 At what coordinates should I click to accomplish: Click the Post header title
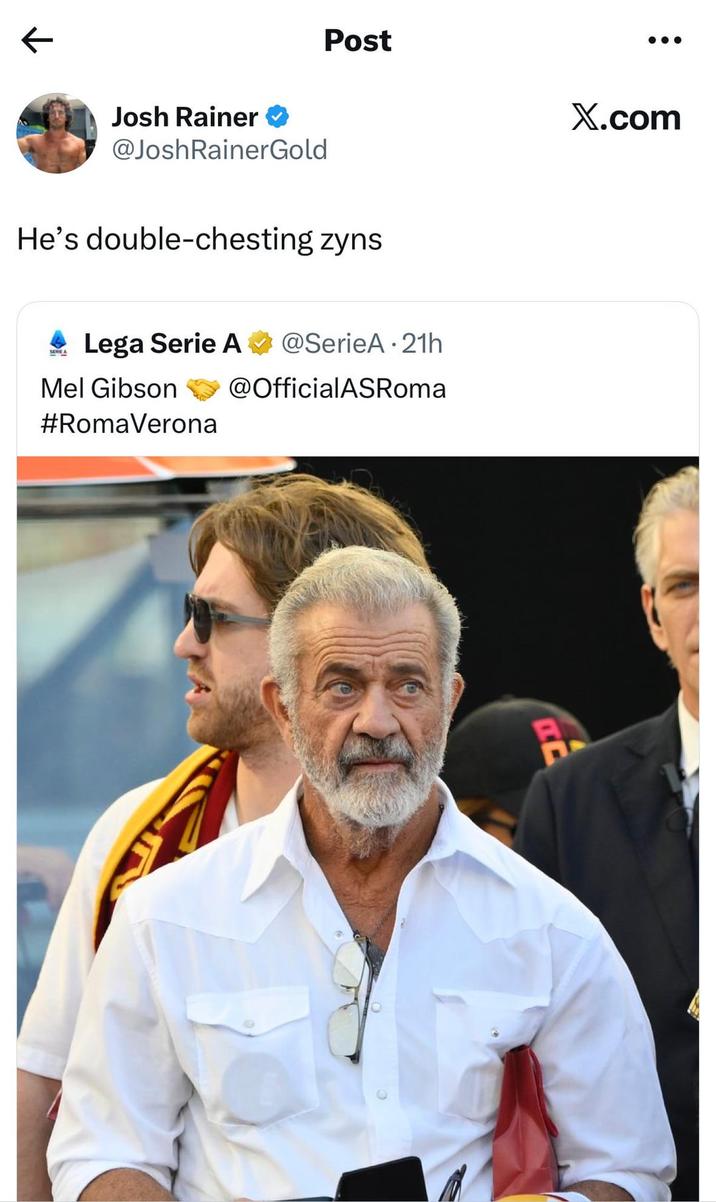tap(357, 40)
